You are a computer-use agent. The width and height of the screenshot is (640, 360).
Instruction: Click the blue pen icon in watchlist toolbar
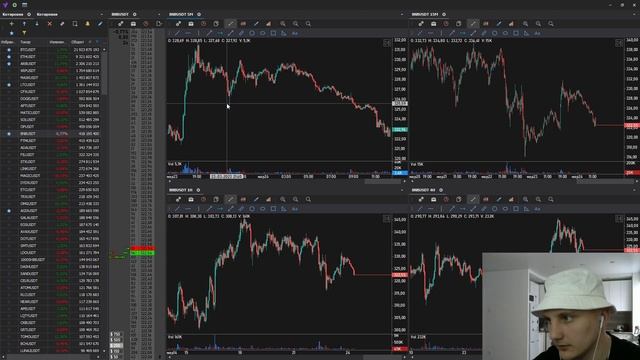pyautogui.click(x=100, y=24)
